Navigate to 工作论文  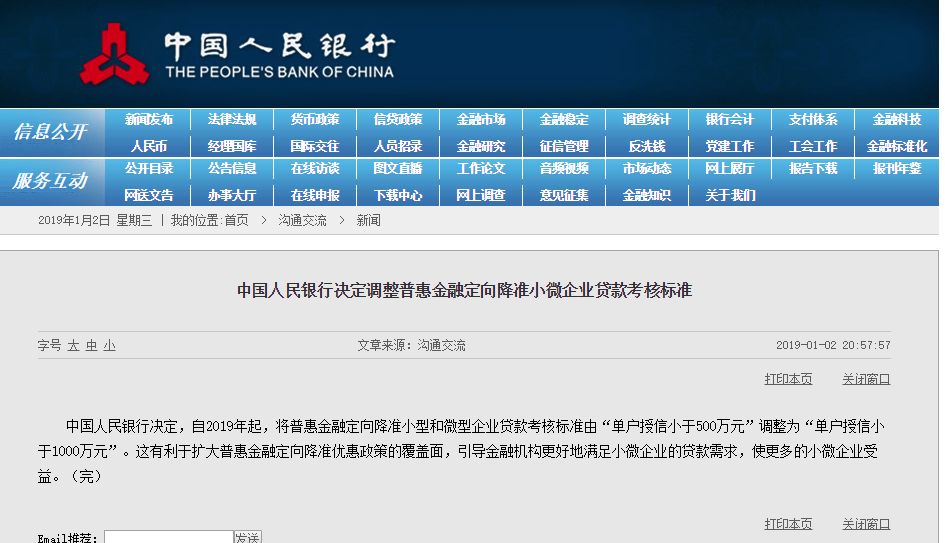click(481, 169)
